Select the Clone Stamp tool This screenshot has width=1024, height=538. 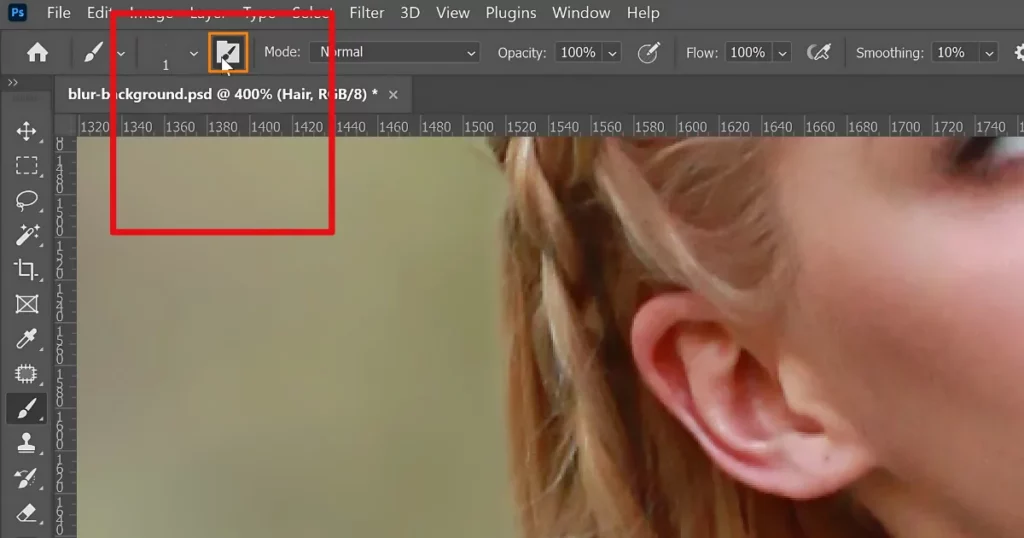point(27,443)
